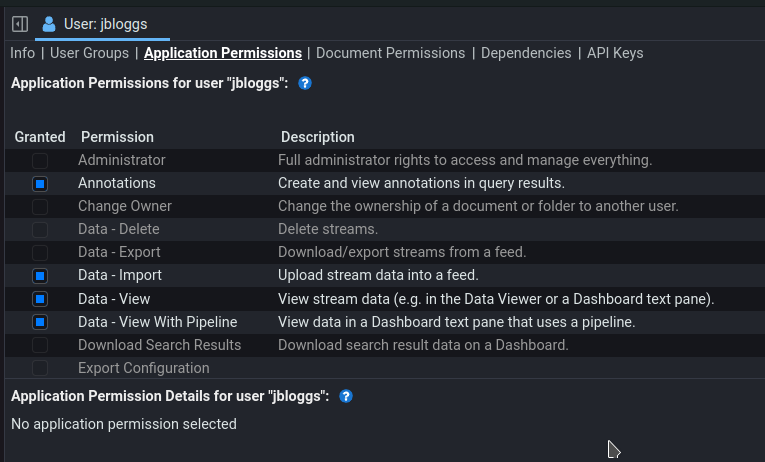Click the sidebar collapse panel icon

[19, 24]
